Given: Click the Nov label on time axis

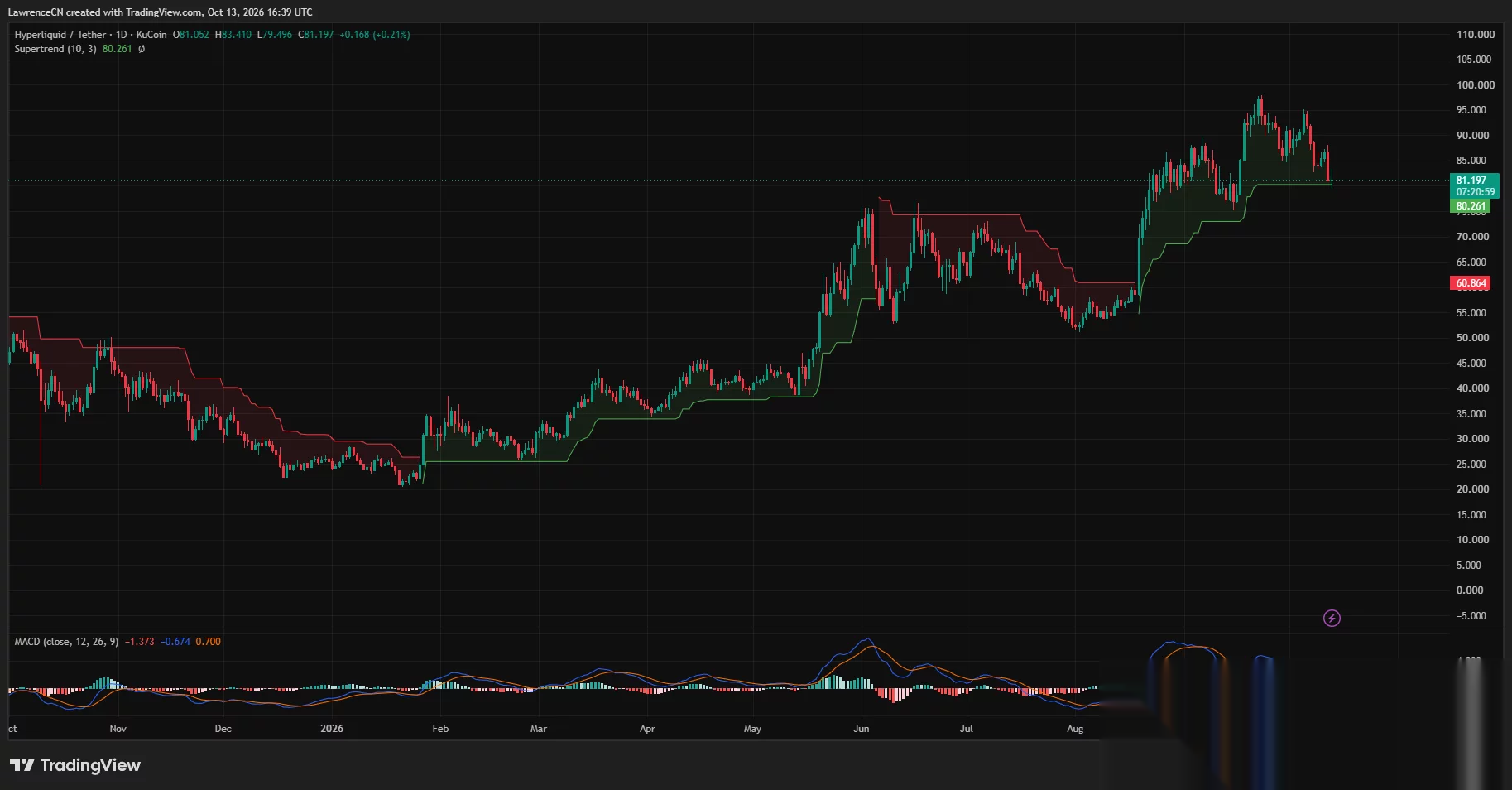Looking at the screenshot, I should coord(118,729).
